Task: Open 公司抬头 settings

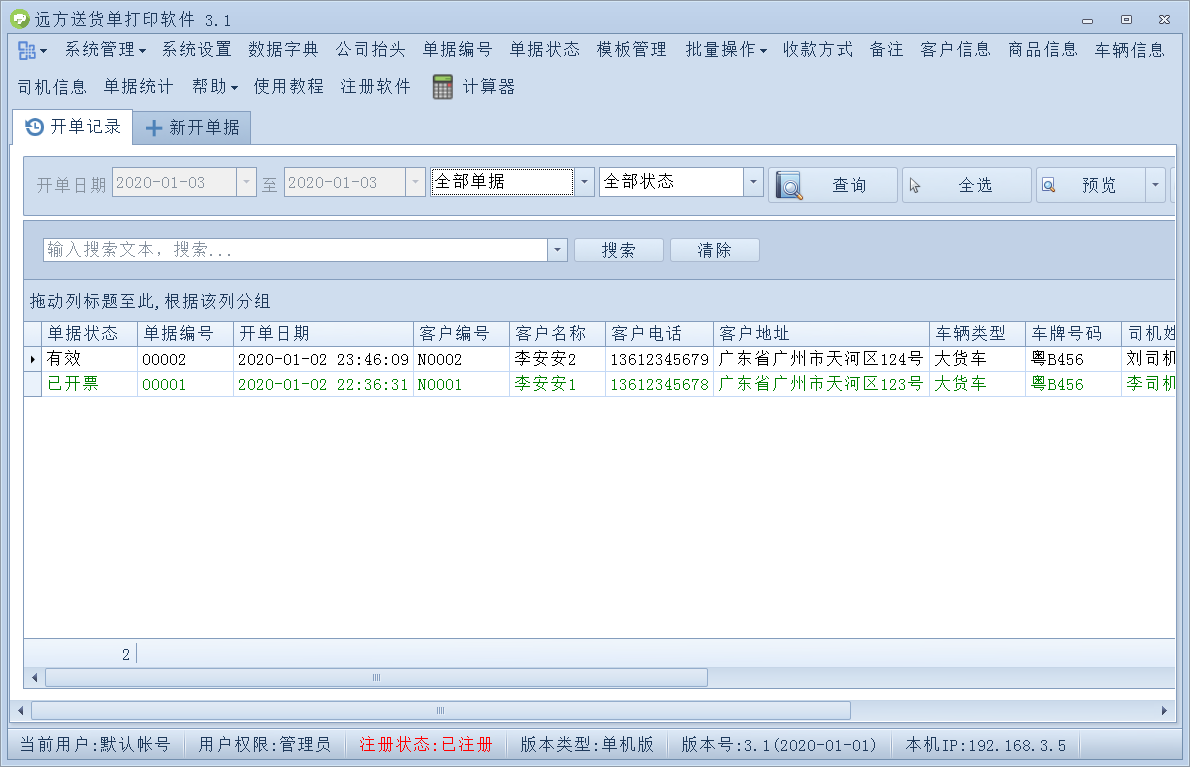Action: pos(370,50)
